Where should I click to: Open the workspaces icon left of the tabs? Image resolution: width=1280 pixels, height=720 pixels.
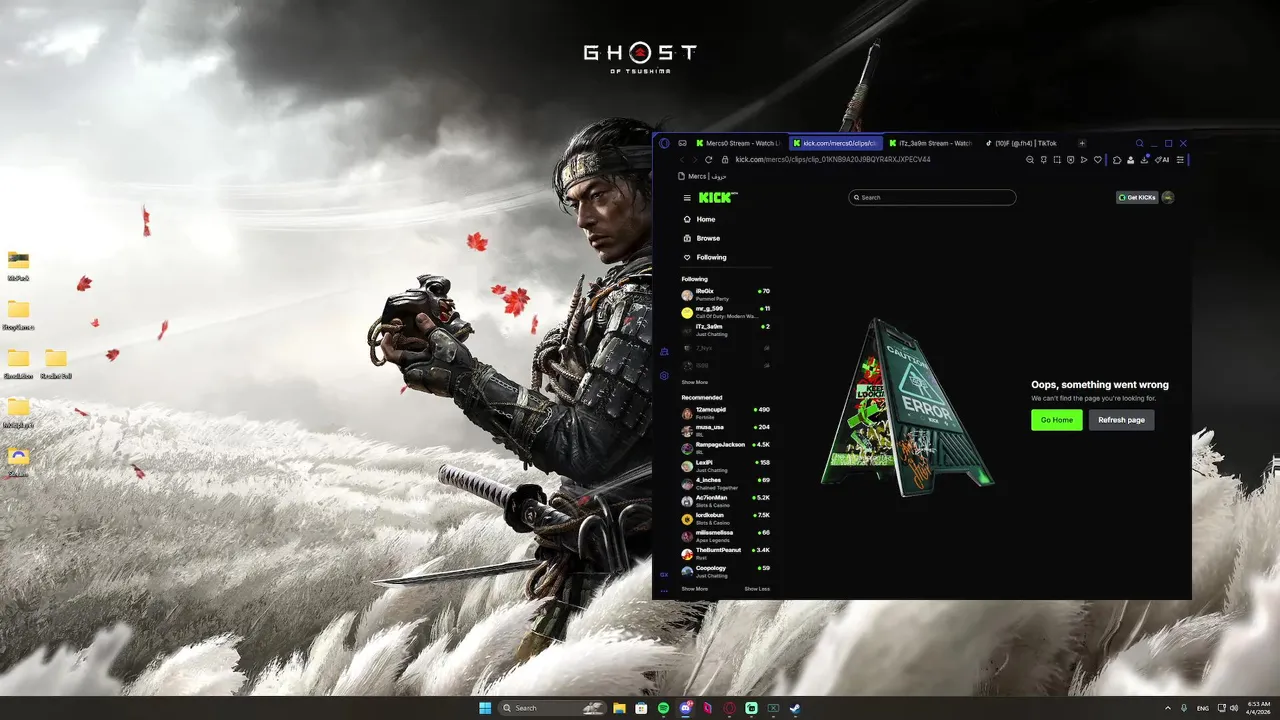682,143
